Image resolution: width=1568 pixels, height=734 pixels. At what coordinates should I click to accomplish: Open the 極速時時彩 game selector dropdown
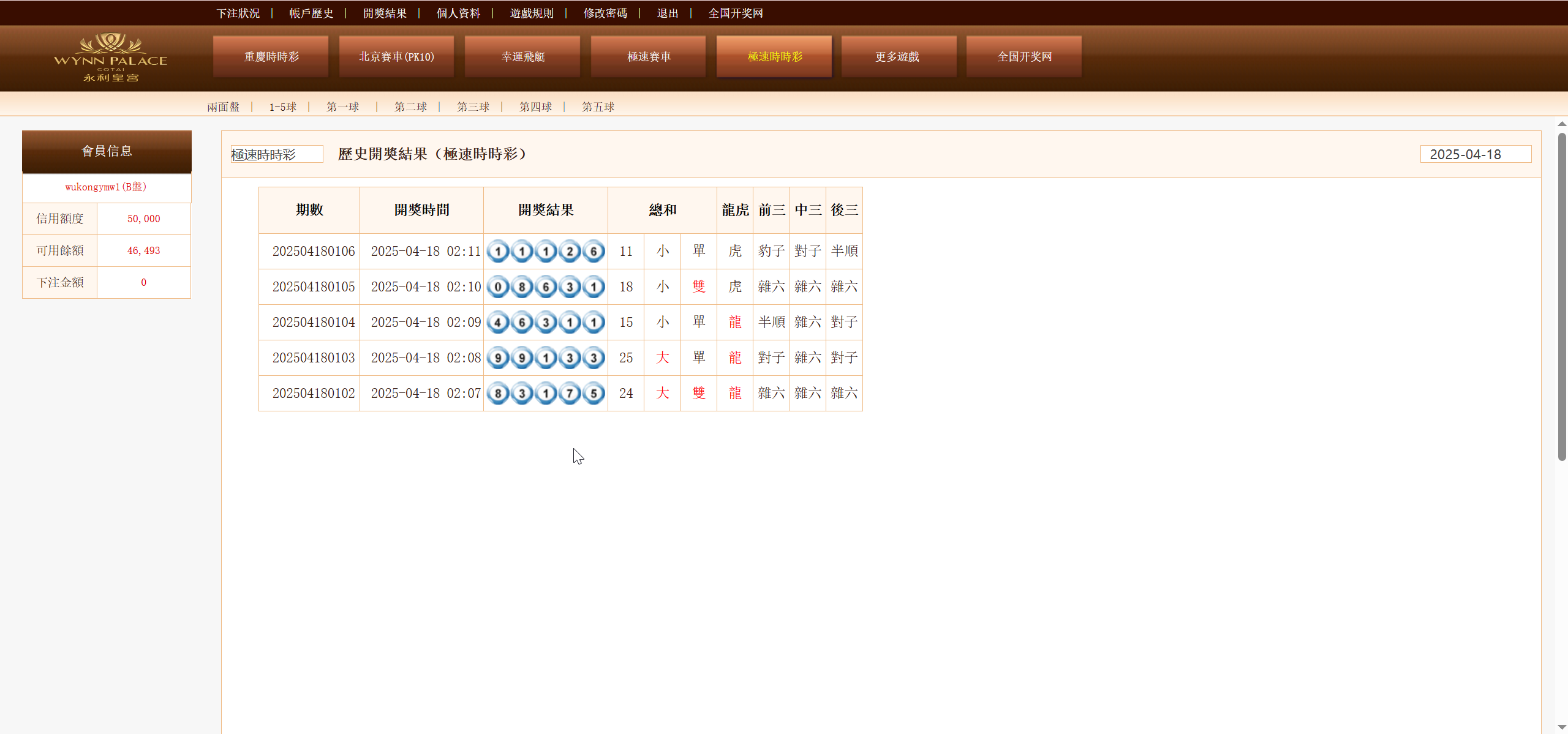(x=277, y=154)
